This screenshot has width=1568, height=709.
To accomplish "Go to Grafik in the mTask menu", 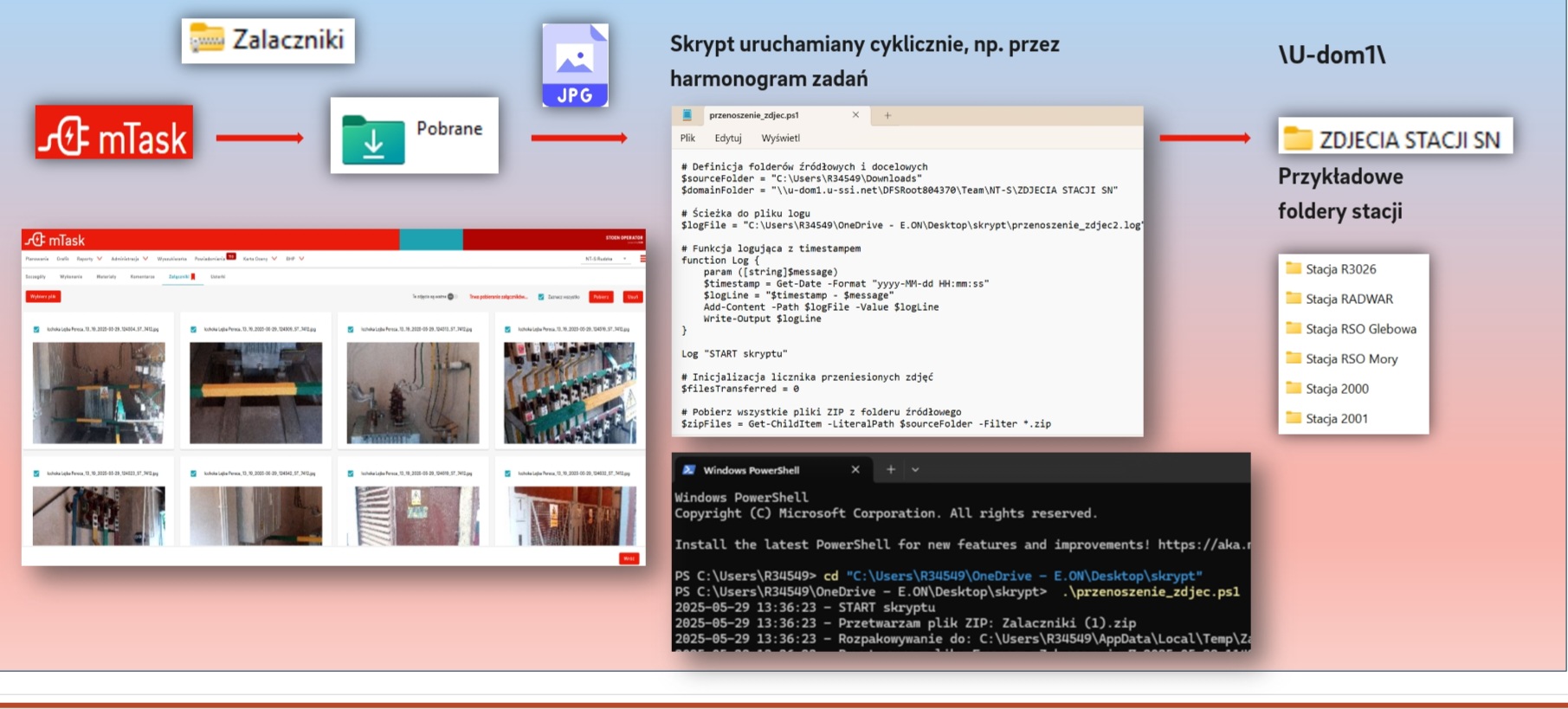I will tap(62, 258).
